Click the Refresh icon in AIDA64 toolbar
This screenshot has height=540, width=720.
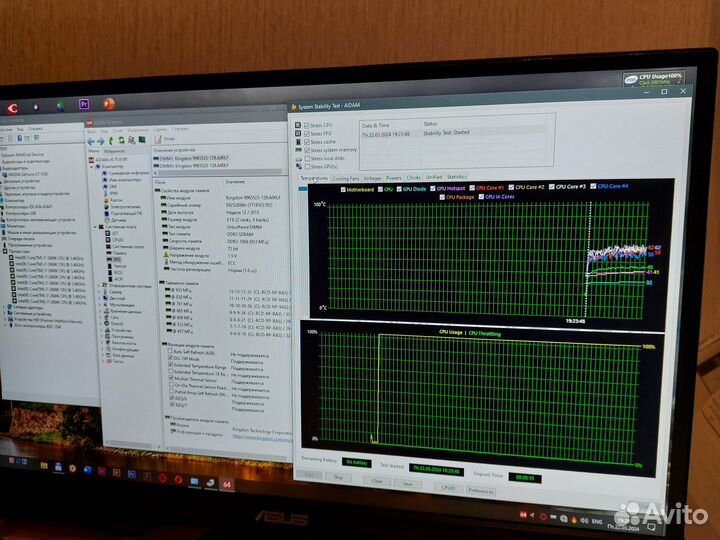(x=122, y=141)
